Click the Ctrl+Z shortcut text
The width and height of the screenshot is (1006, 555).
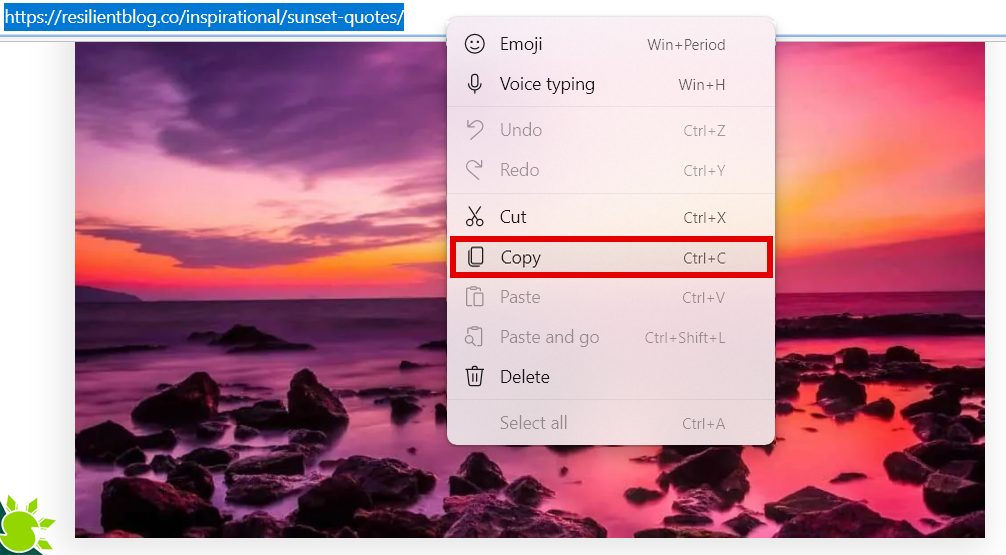(x=704, y=131)
